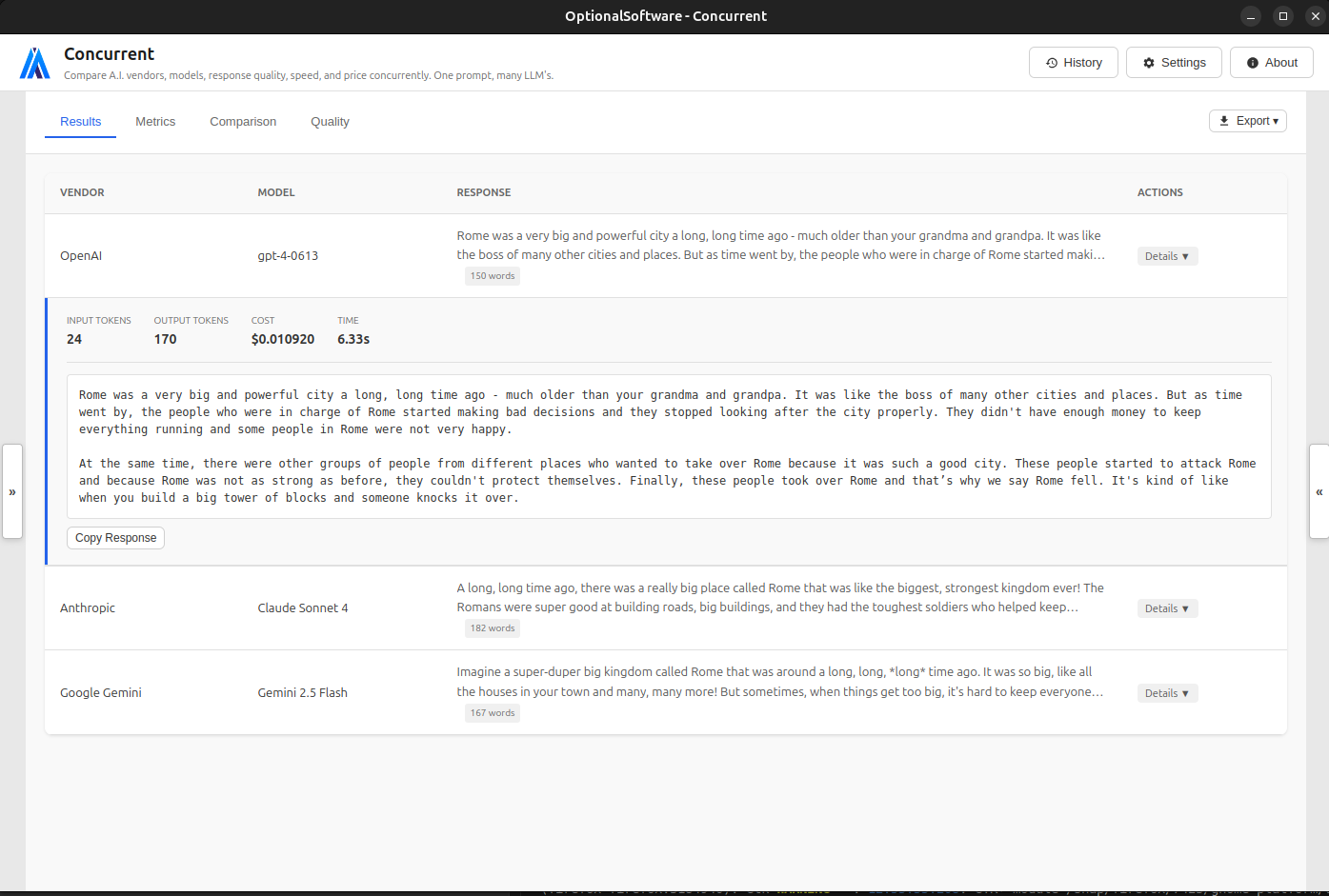Collapse the right side panel chevron
This screenshot has width=1329, height=896.
tap(1319, 492)
